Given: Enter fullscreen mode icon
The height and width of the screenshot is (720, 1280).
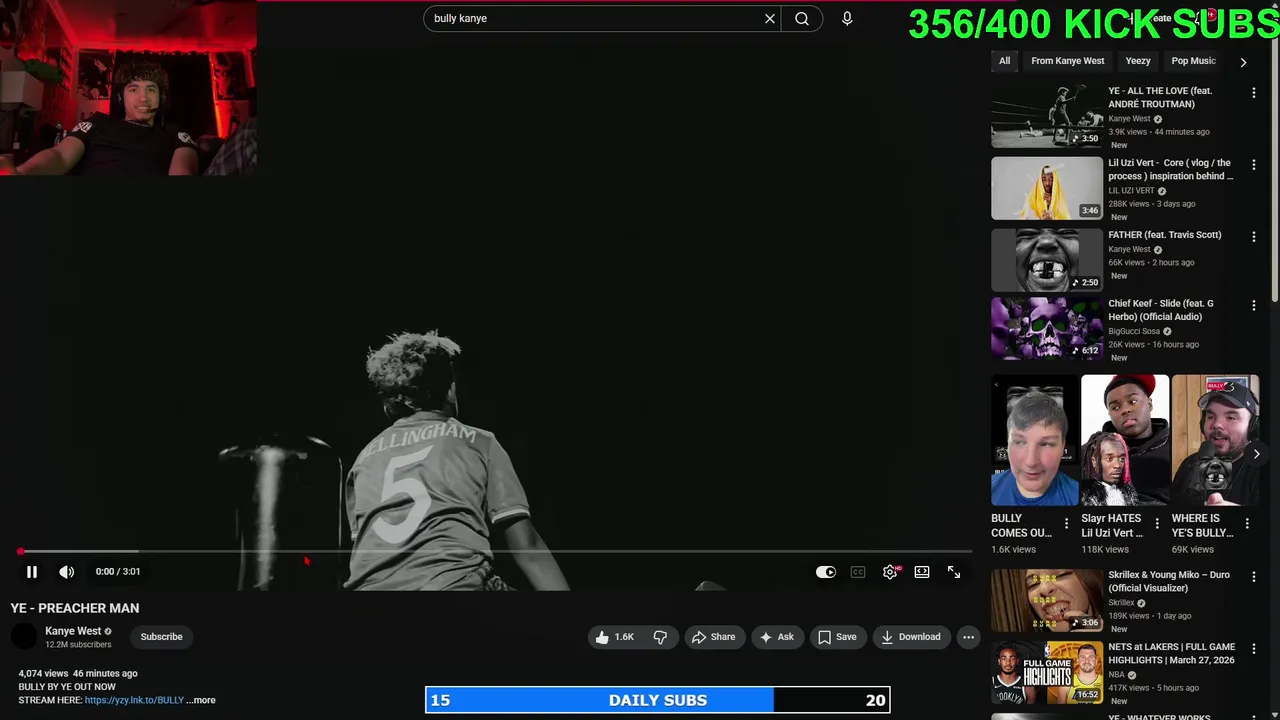Looking at the screenshot, I should [954, 572].
